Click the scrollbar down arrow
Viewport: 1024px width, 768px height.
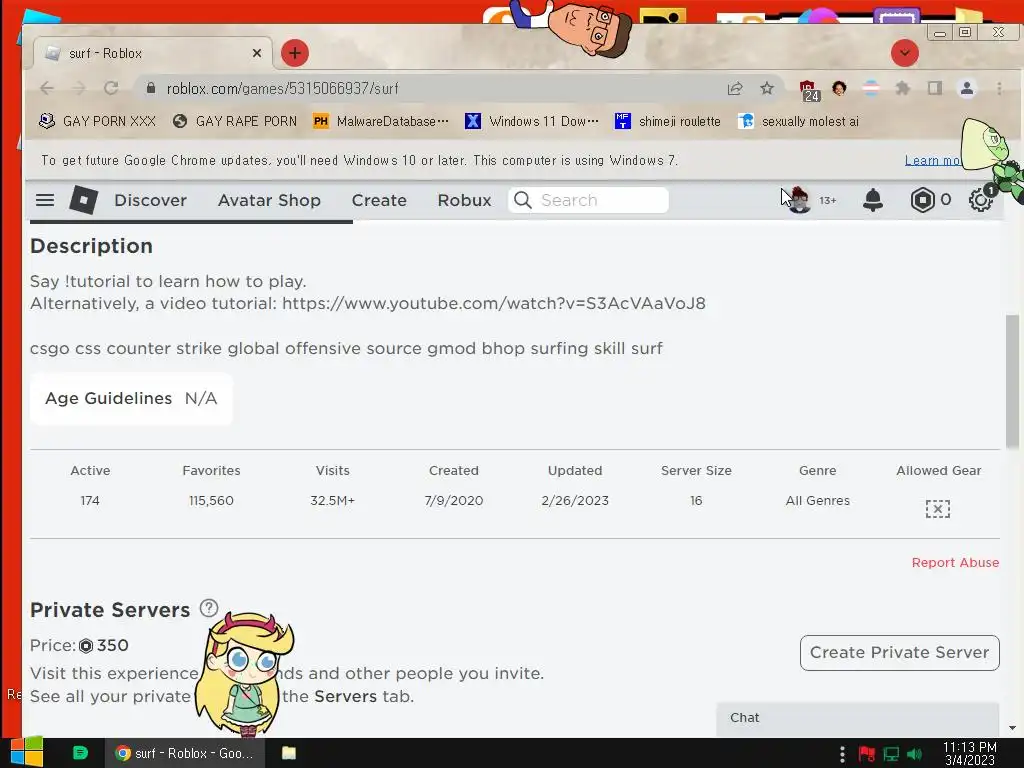[1012, 728]
